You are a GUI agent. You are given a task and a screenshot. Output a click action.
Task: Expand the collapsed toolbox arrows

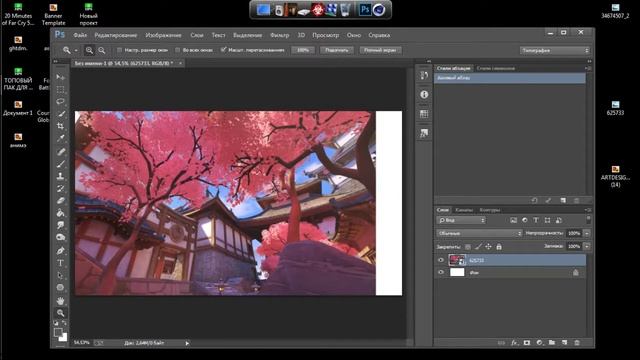pyautogui.click(x=56, y=62)
